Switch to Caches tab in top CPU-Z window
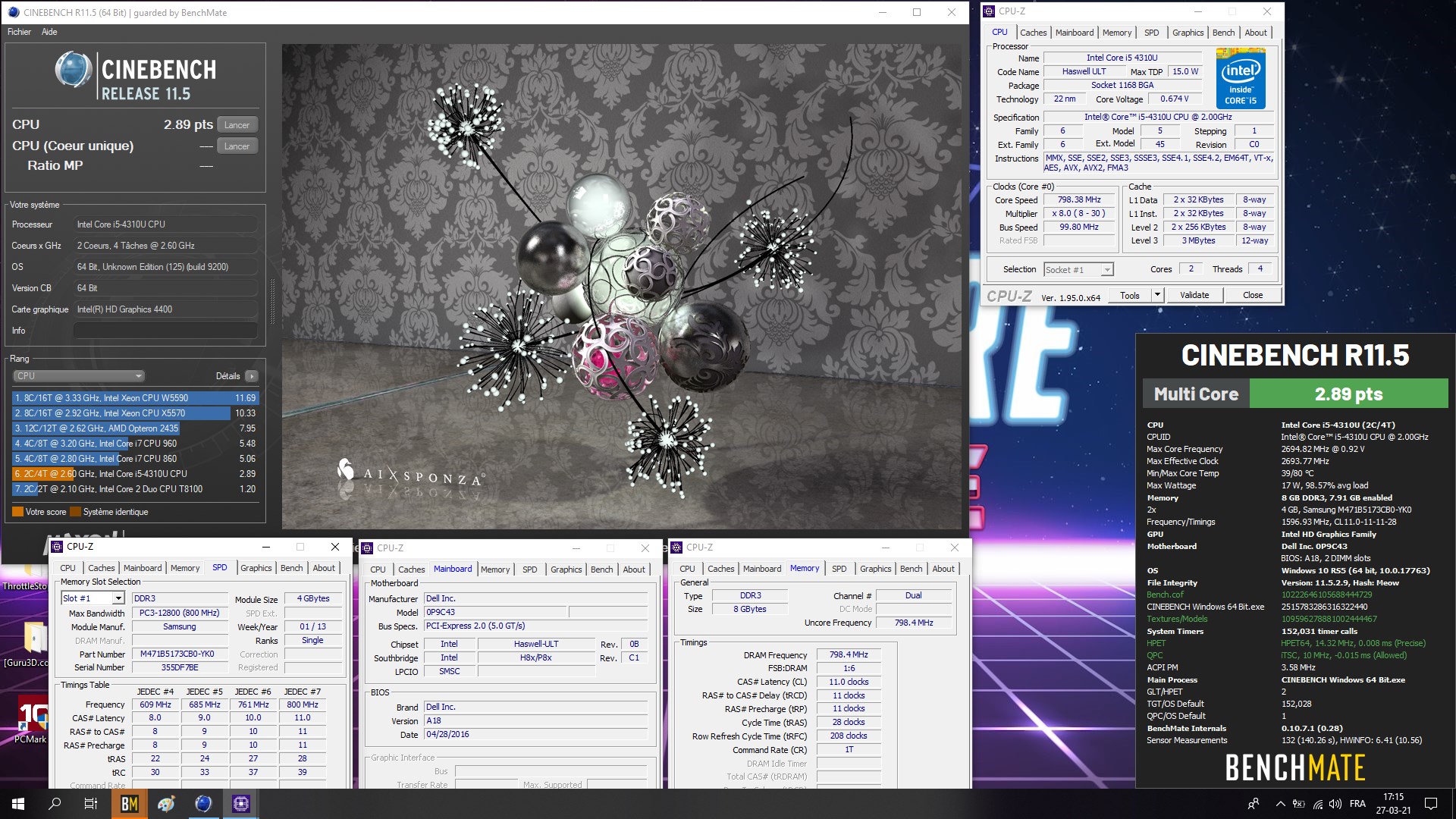 point(1033,33)
